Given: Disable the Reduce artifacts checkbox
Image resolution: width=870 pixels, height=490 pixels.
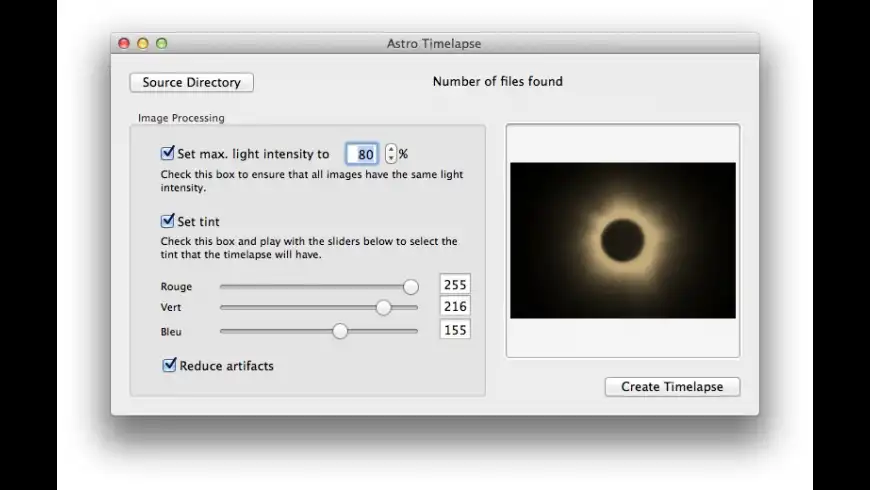Looking at the screenshot, I should tap(169, 366).
